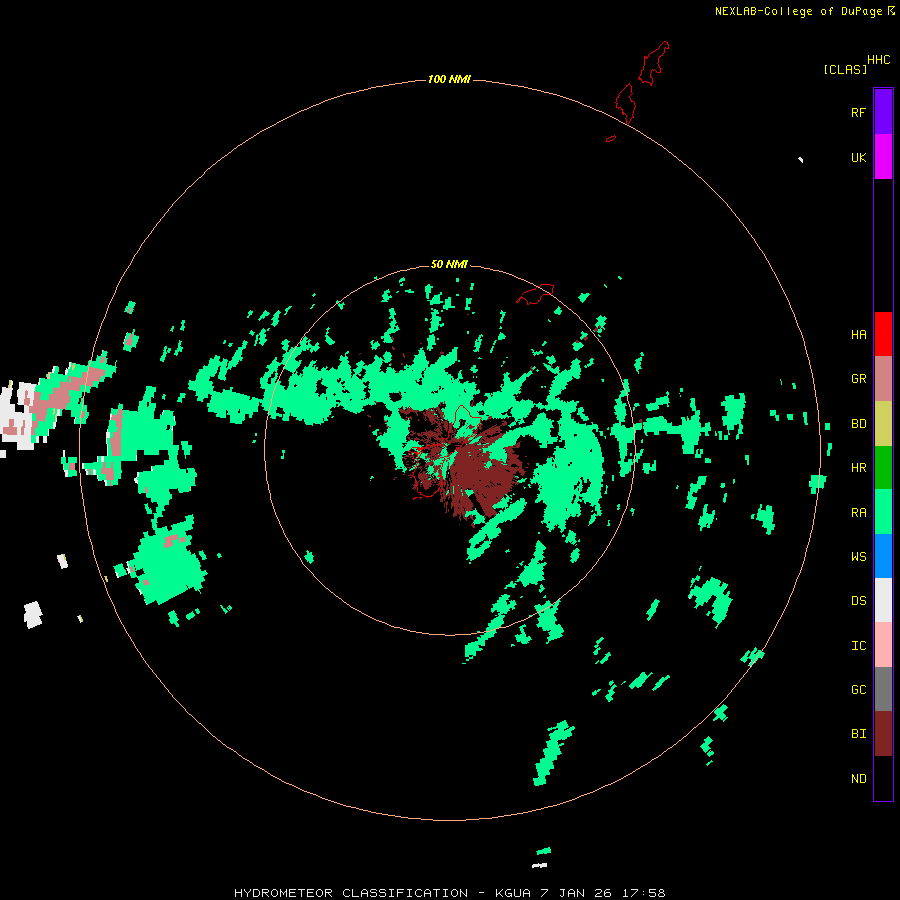Screen dimensions: 900x900
Task: Click the HA legend label
Action: click(858, 335)
